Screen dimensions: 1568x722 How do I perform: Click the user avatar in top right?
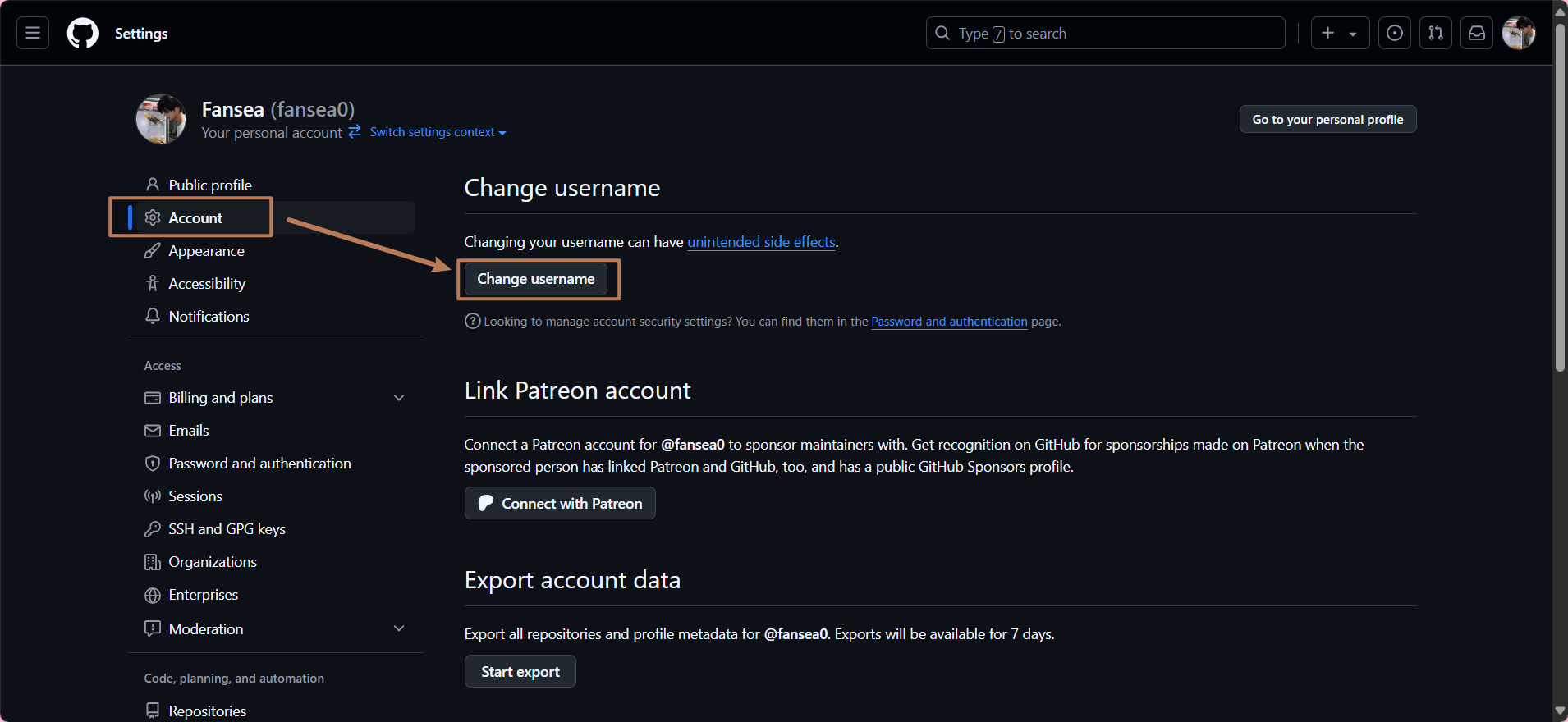pos(1518,33)
